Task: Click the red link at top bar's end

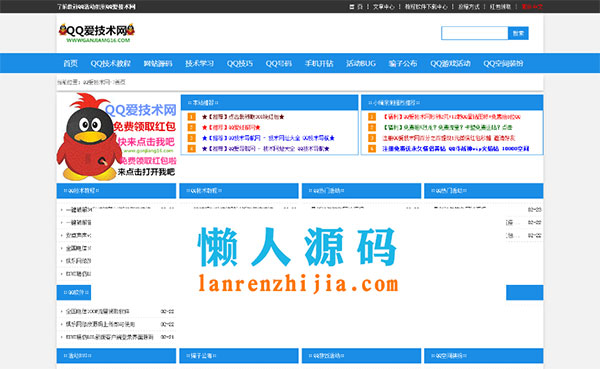Action: click(532, 7)
